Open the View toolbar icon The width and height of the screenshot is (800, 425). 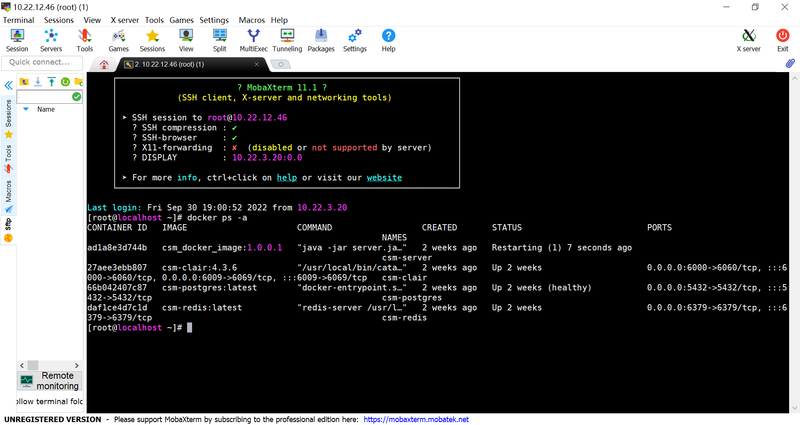[x=186, y=40]
